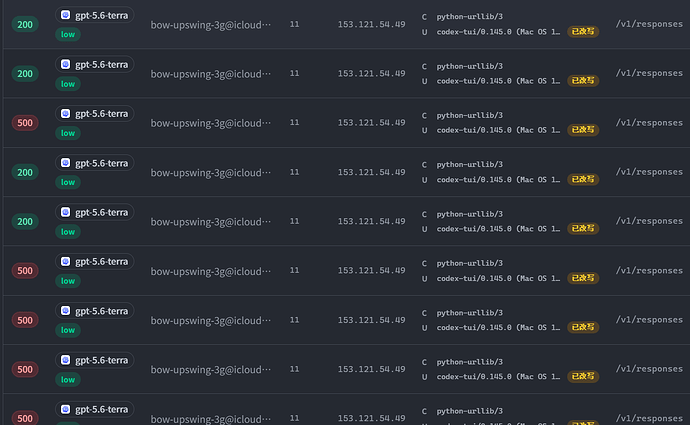The height and width of the screenshot is (425, 690).
Task: Click IP 153.121.54.49 in the fourth row
Action: 371,172
